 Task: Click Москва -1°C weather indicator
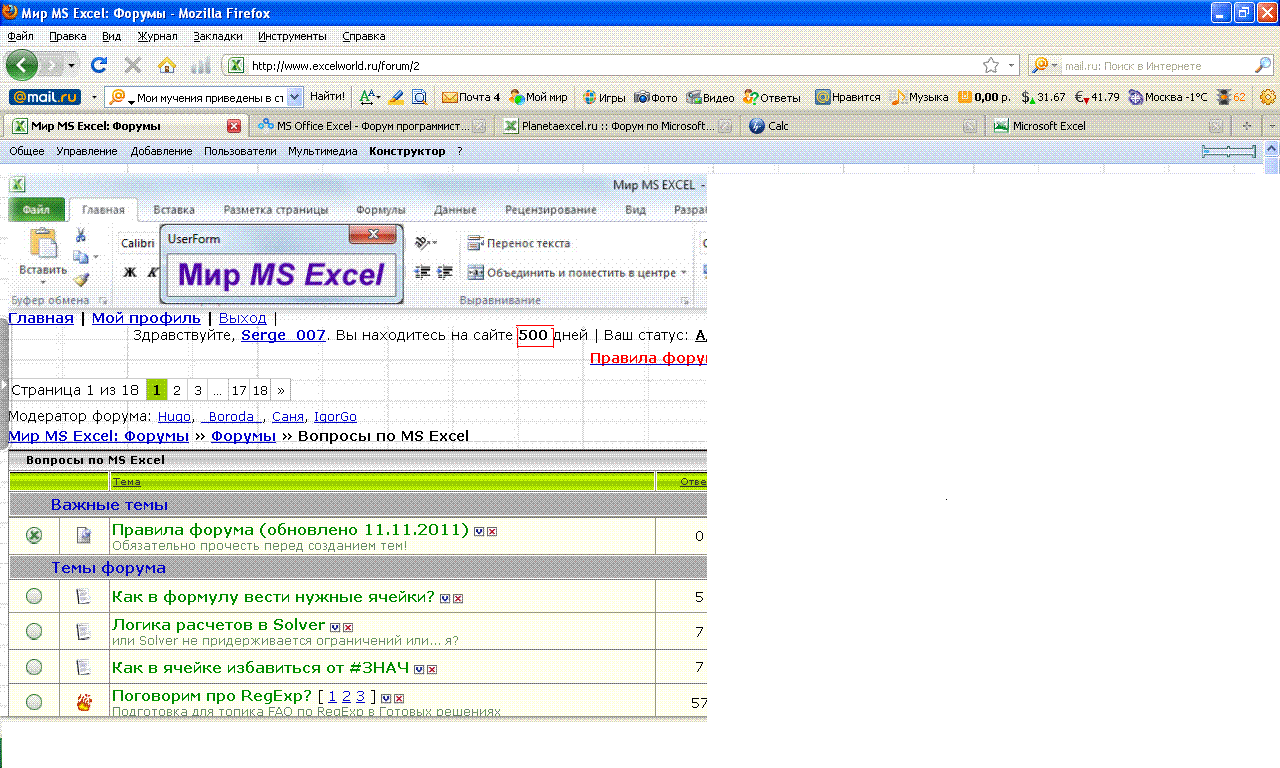click(1167, 97)
